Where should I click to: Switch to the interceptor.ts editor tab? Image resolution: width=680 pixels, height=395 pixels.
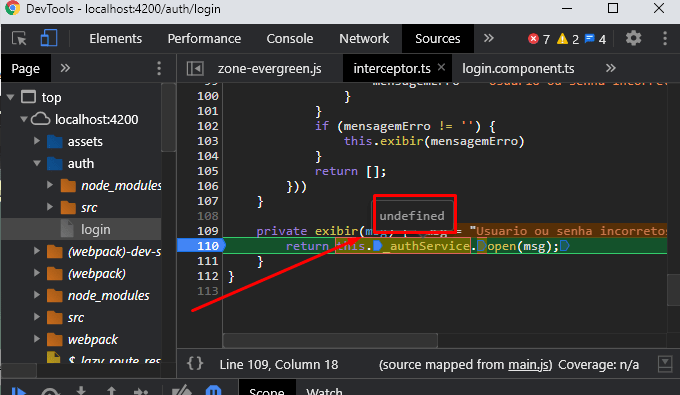click(x=392, y=68)
